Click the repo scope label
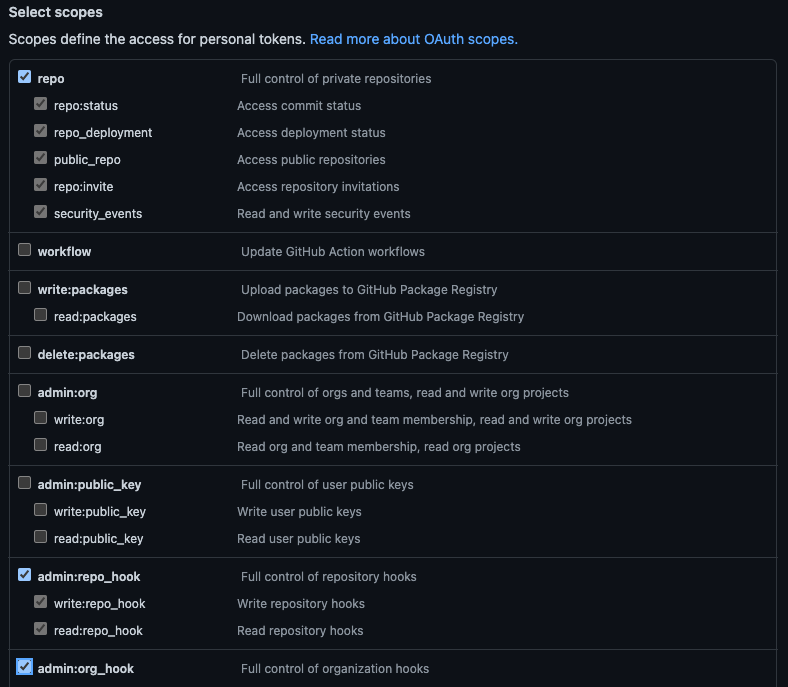Screen dimensions: 788x687 coord(51,79)
